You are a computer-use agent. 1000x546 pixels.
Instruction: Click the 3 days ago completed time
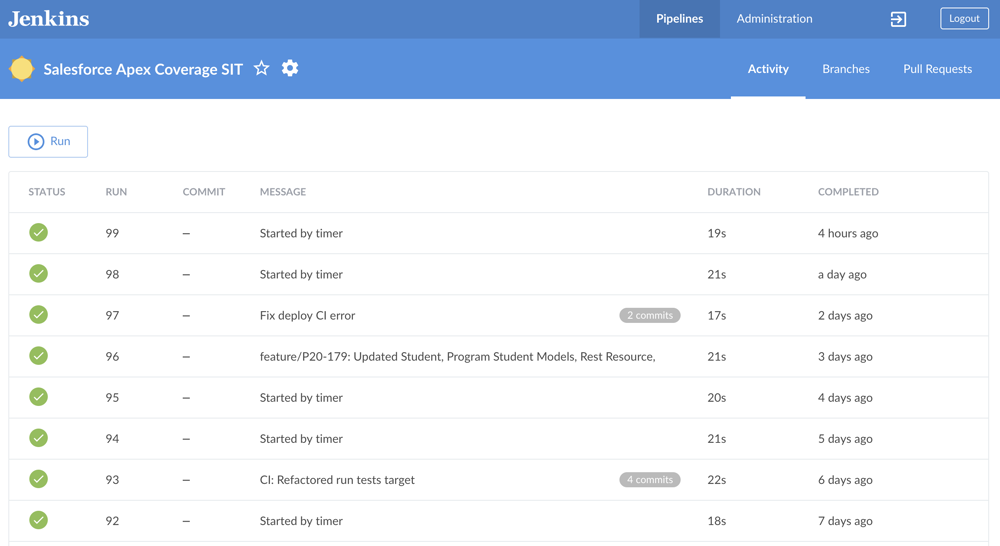click(x=845, y=357)
